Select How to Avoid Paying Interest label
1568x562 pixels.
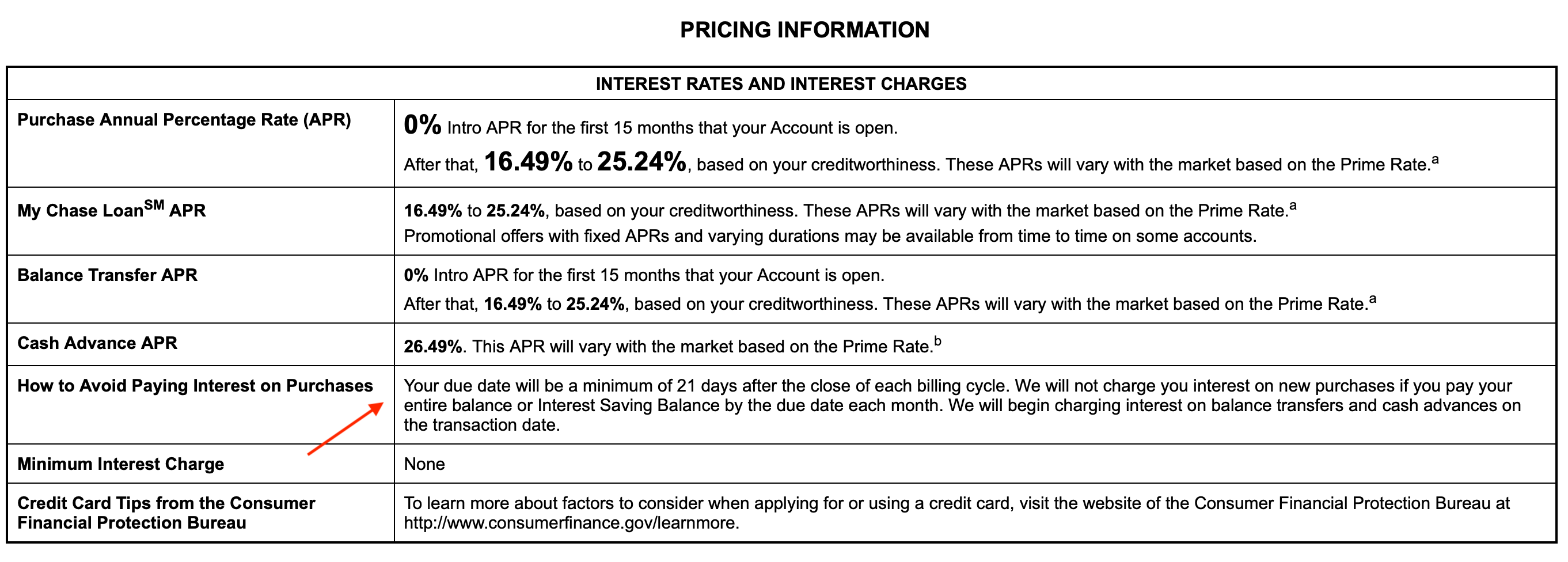(x=195, y=386)
